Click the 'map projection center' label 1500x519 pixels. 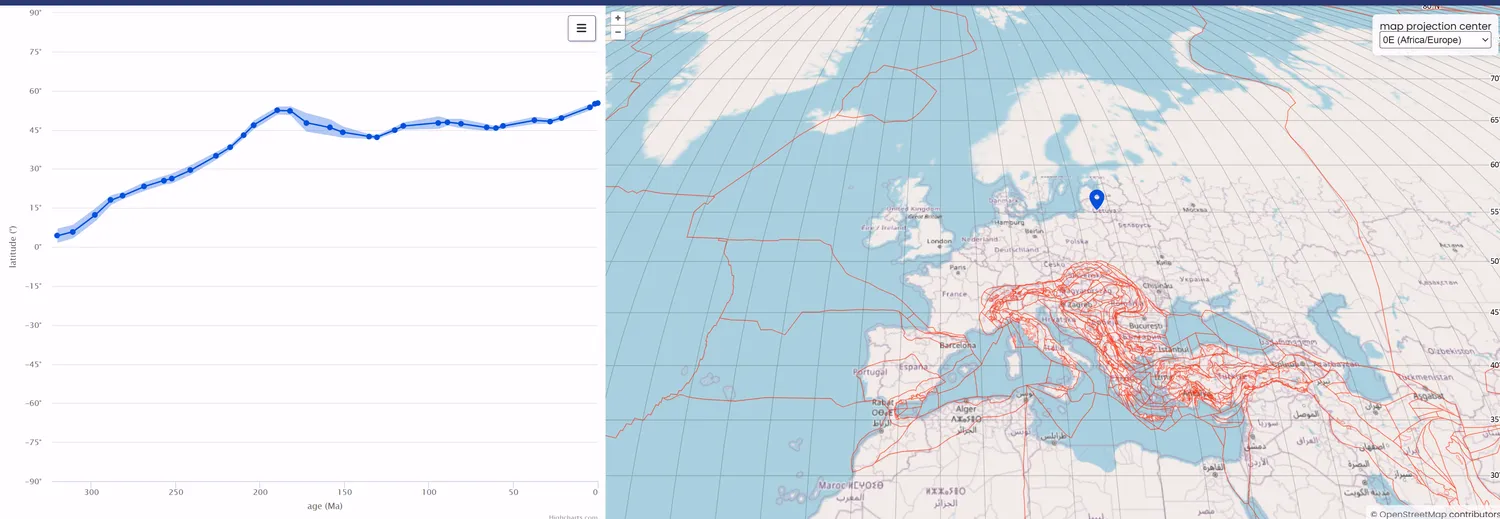(x=1435, y=26)
